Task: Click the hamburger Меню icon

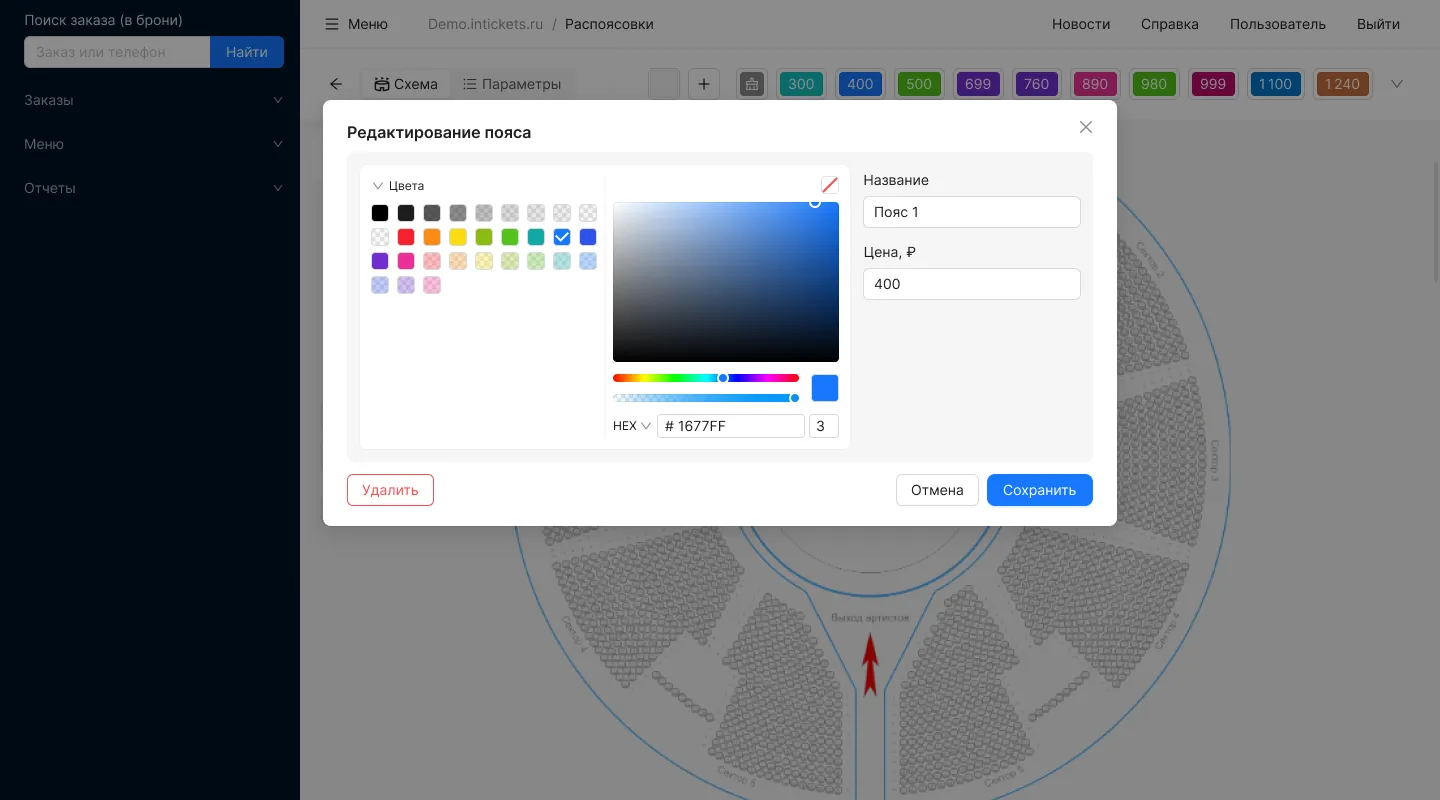Action: tap(332, 24)
